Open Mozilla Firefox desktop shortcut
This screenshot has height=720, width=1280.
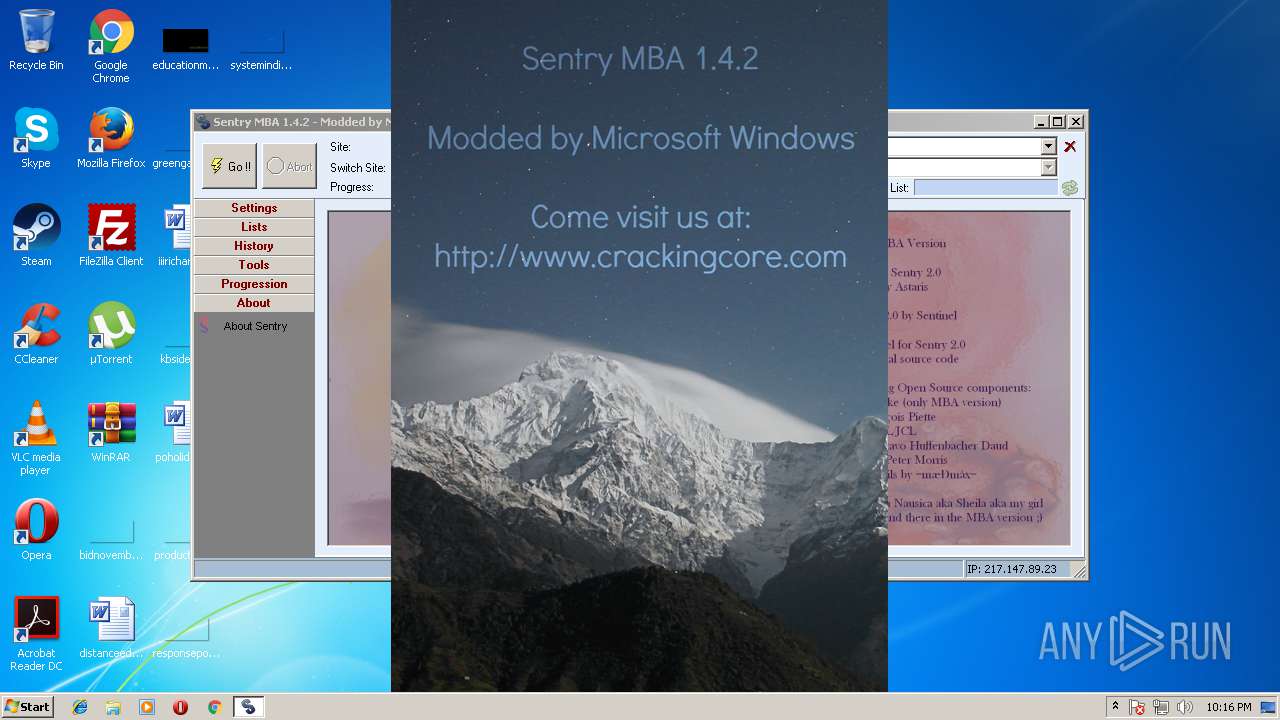[111, 139]
